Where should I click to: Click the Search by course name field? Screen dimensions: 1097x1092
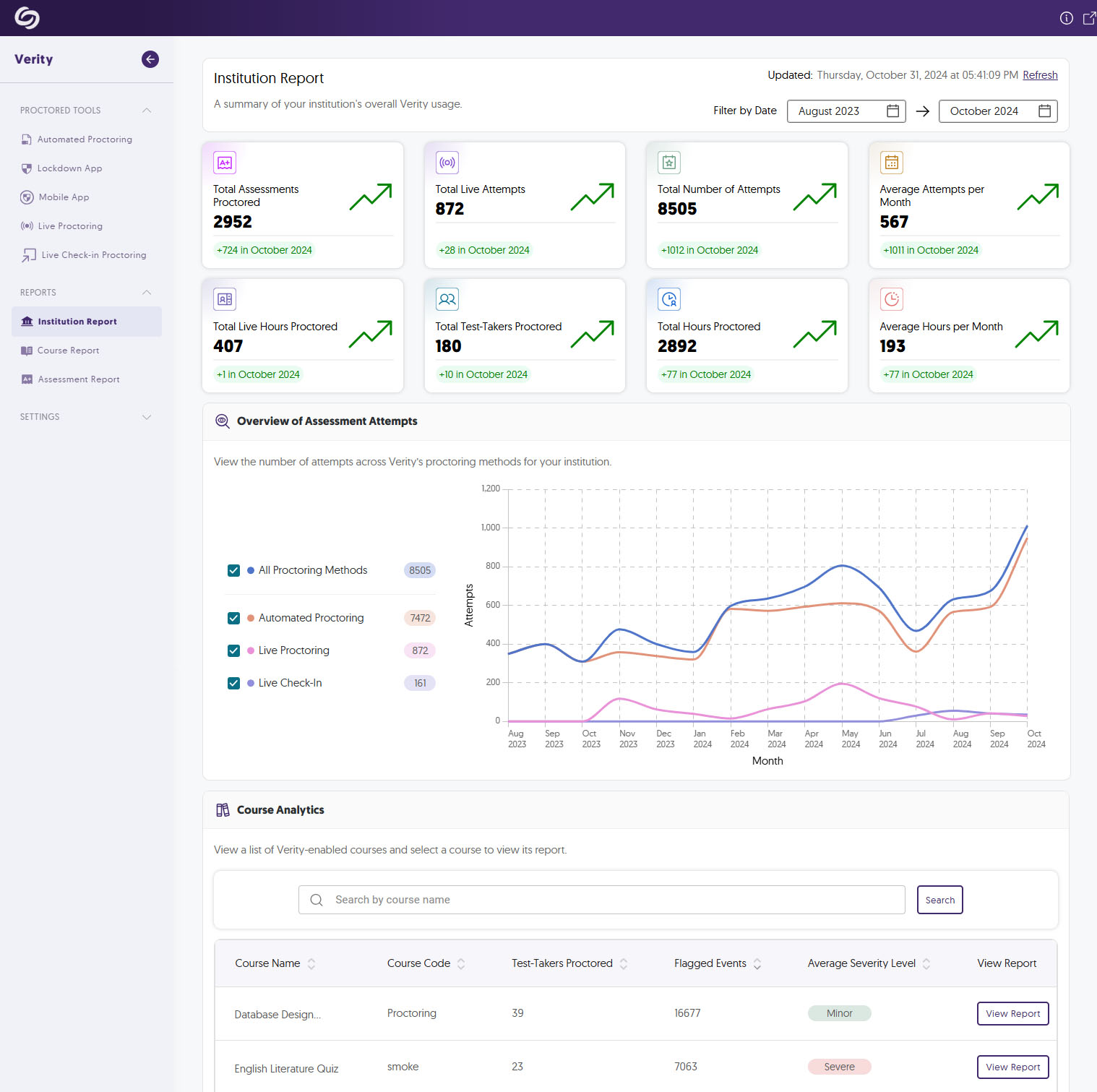click(x=601, y=900)
